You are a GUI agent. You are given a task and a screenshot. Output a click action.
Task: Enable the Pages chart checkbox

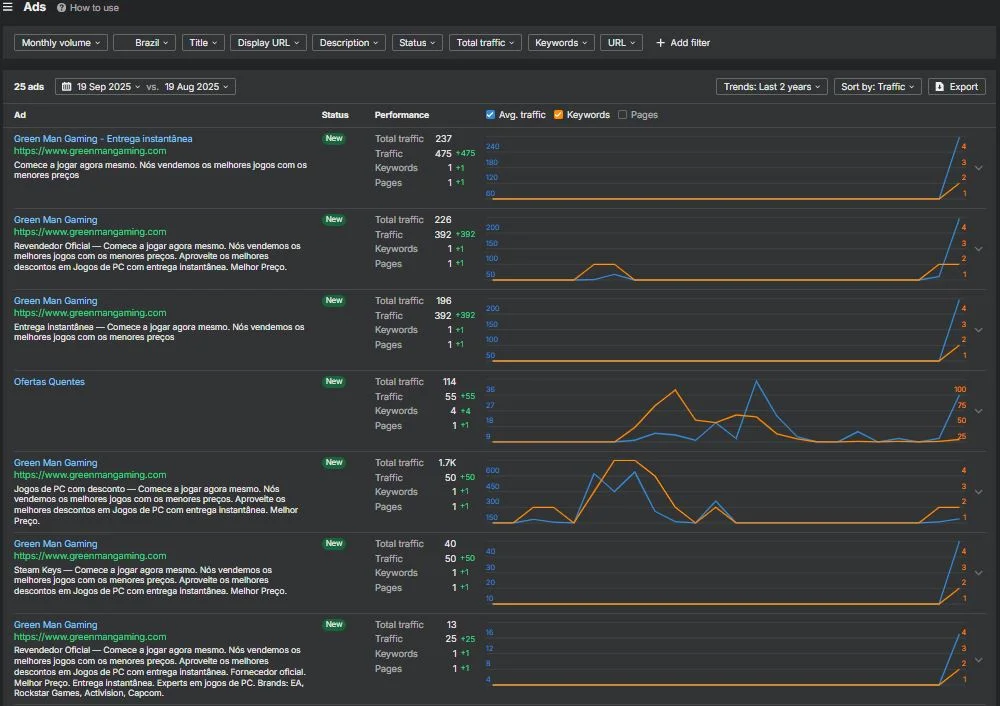[622, 115]
